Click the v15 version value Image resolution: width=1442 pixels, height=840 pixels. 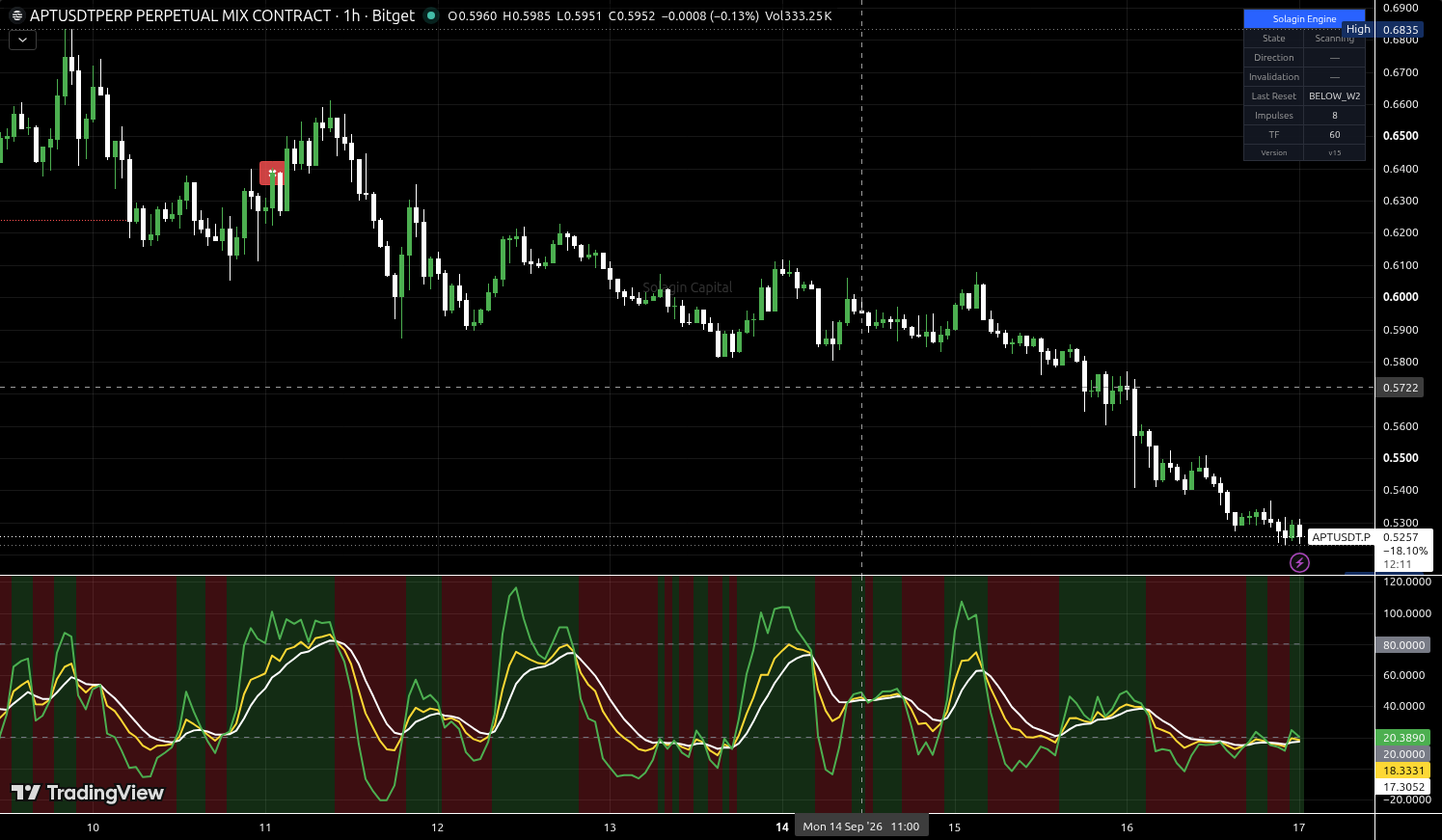pos(1334,152)
